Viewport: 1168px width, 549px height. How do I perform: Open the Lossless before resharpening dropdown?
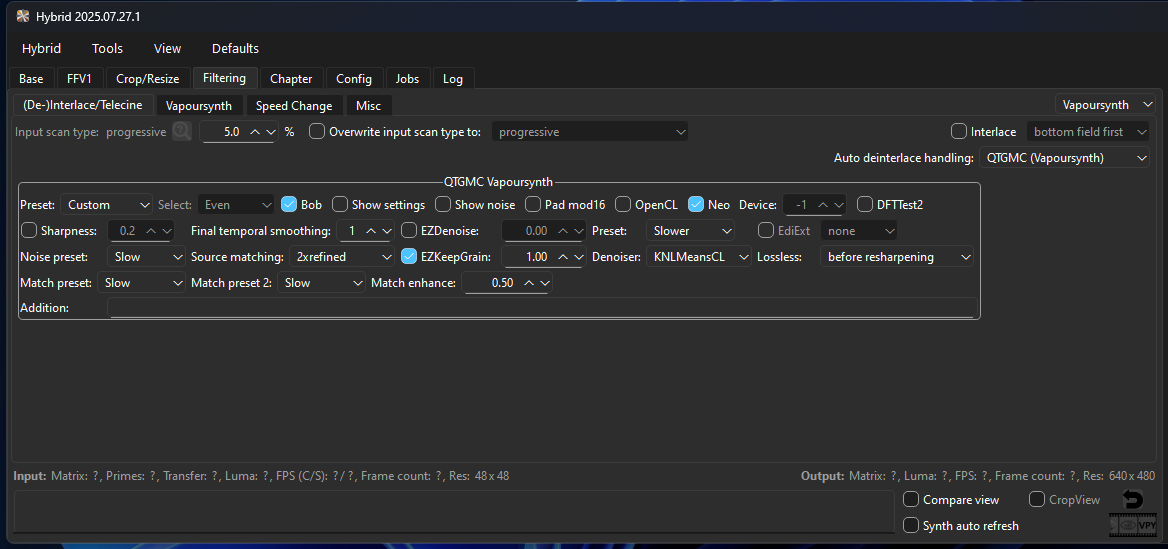pos(896,256)
